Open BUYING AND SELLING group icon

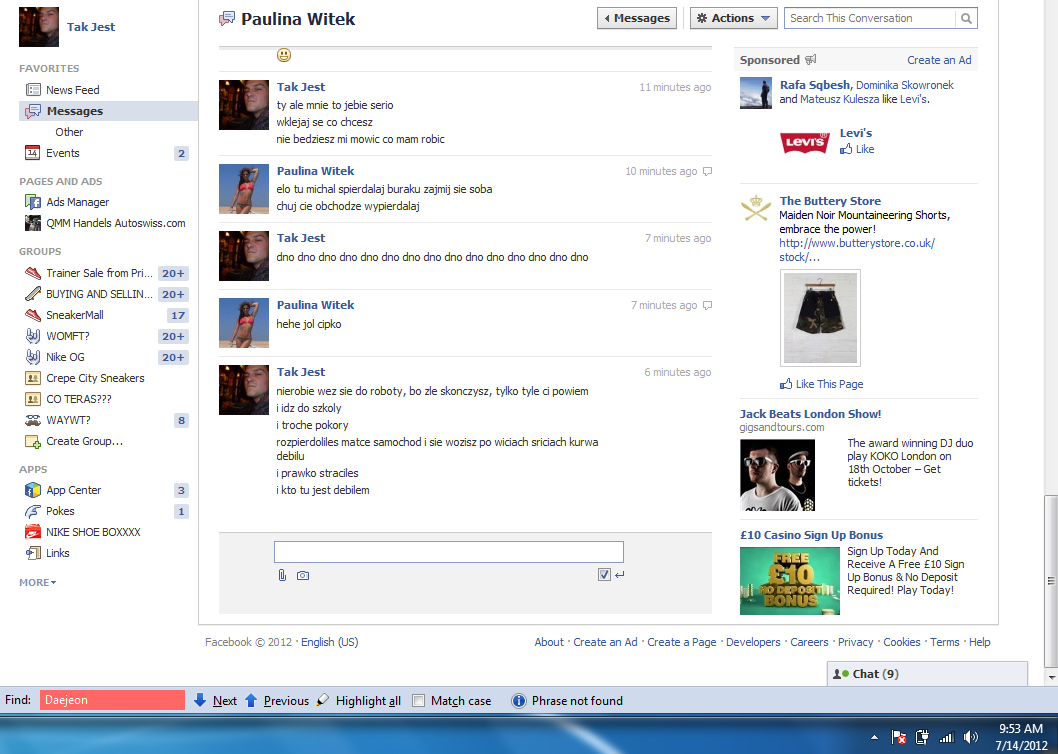pyautogui.click(x=33, y=294)
